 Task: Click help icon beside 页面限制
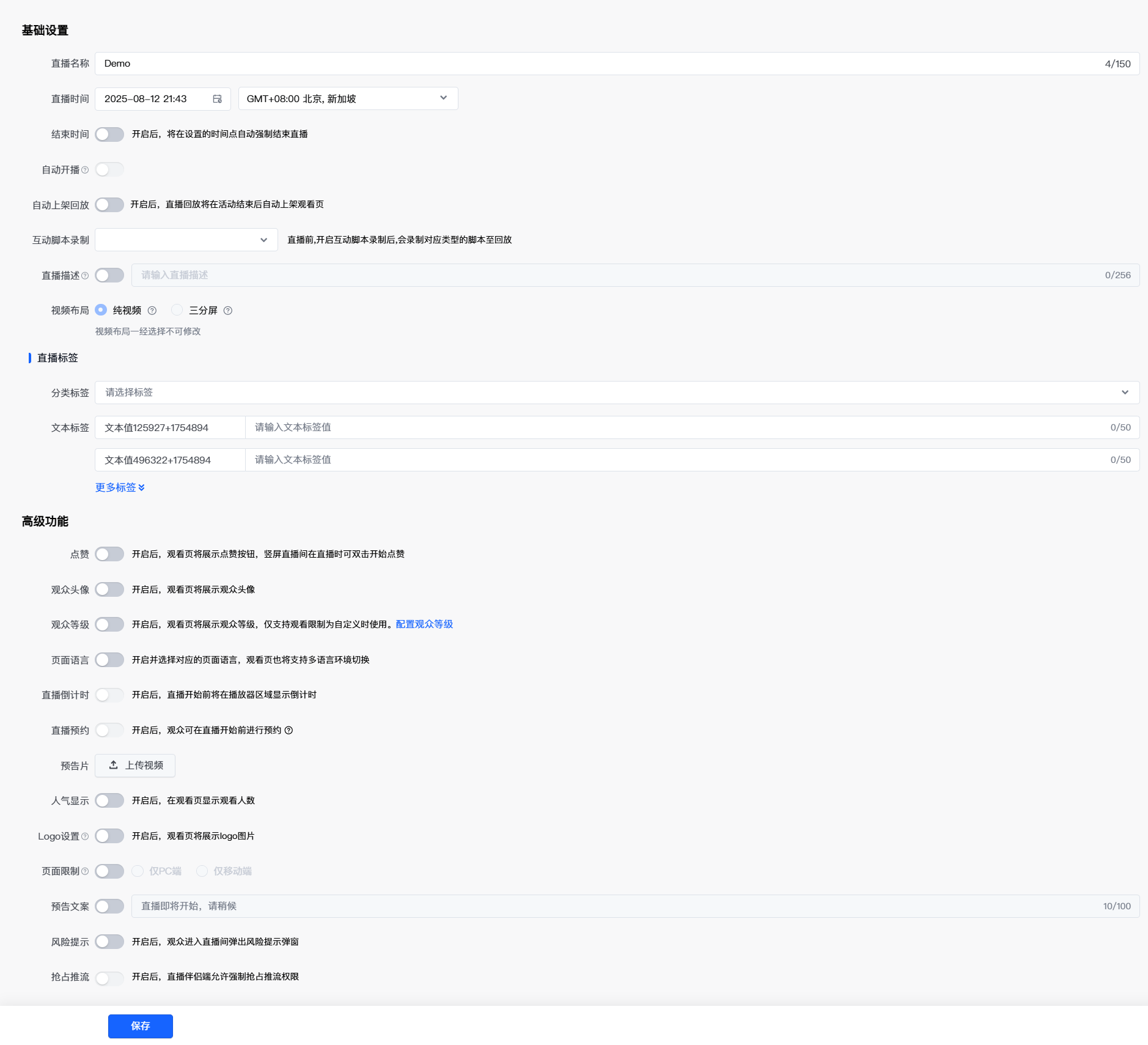tap(85, 871)
